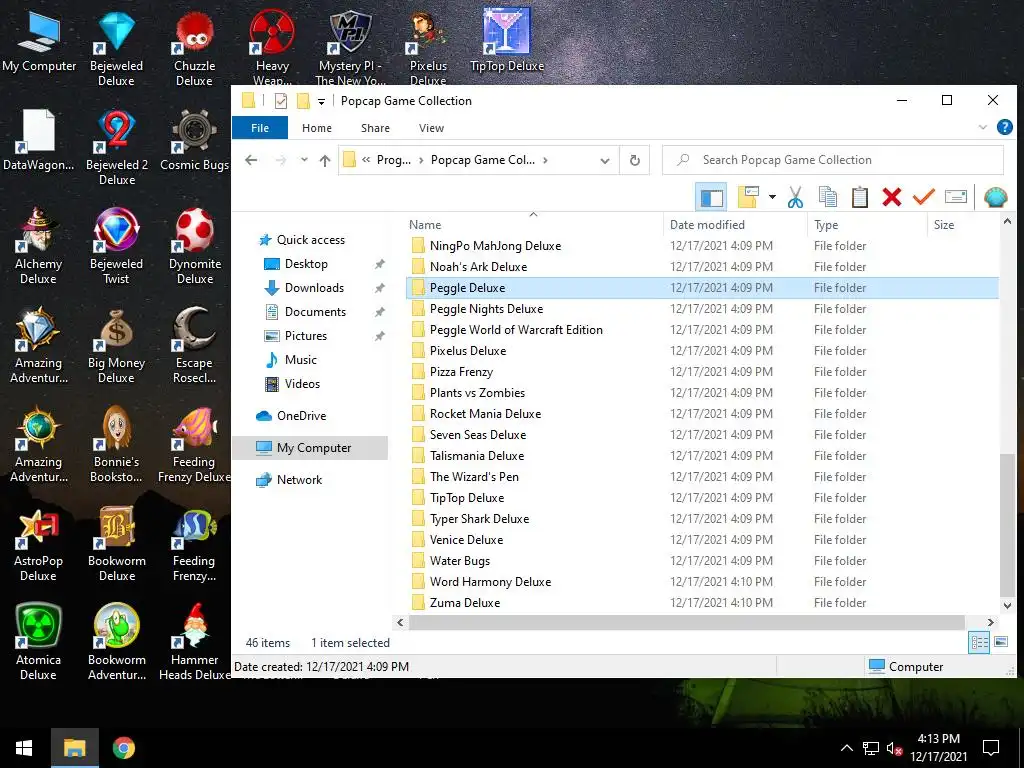Click the chevron after Popcap Game Col... breadcrumb
Image resolution: width=1024 pixels, height=768 pixels.
click(545, 160)
